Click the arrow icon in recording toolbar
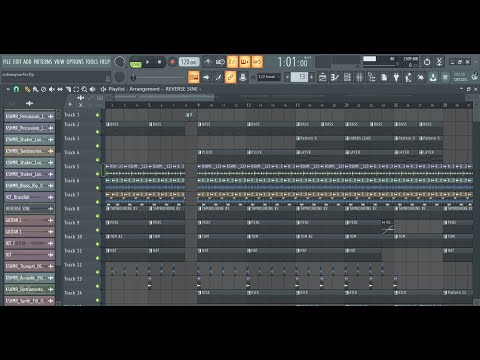 [x=206, y=77]
